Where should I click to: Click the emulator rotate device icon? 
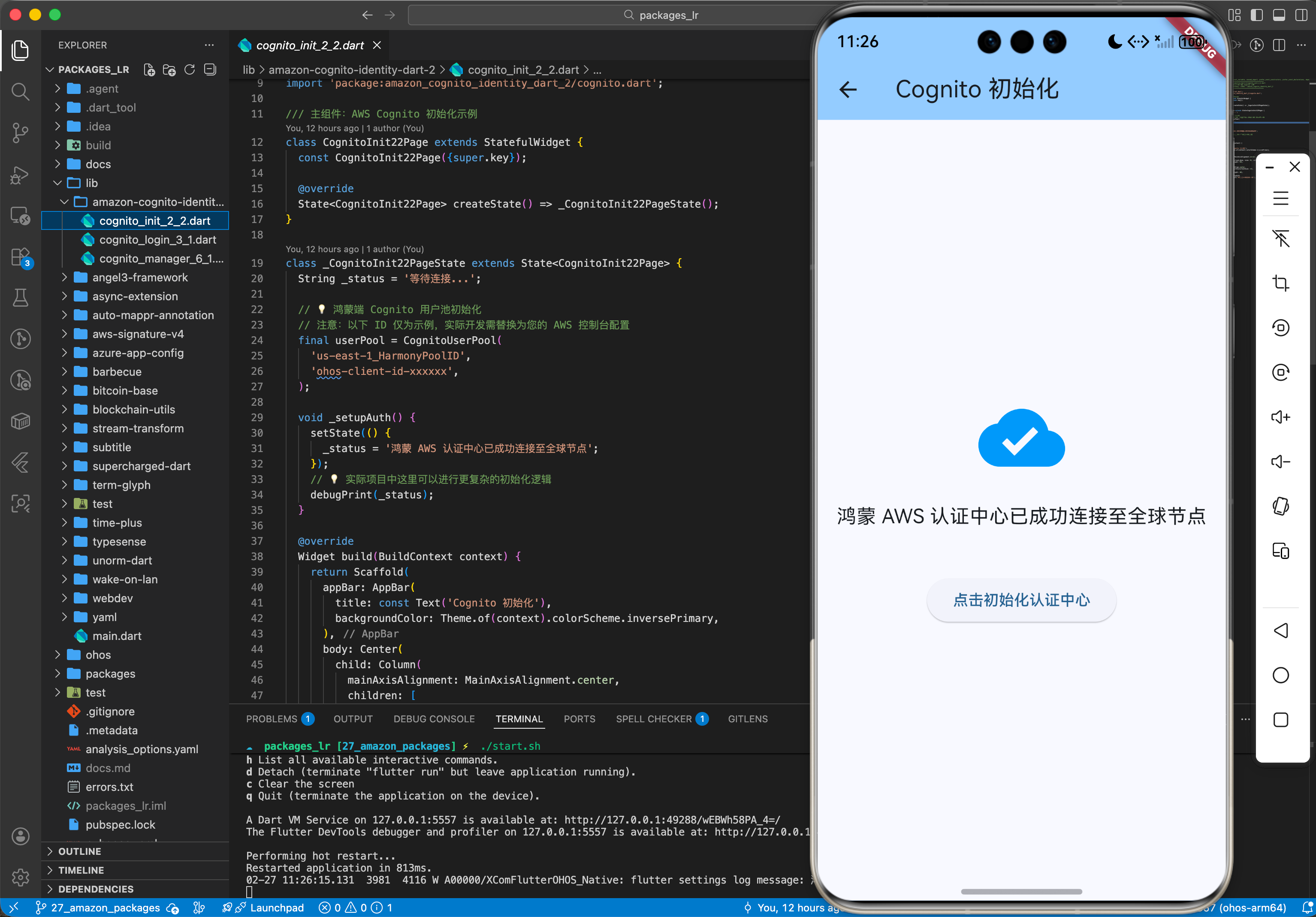[x=1280, y=506]
